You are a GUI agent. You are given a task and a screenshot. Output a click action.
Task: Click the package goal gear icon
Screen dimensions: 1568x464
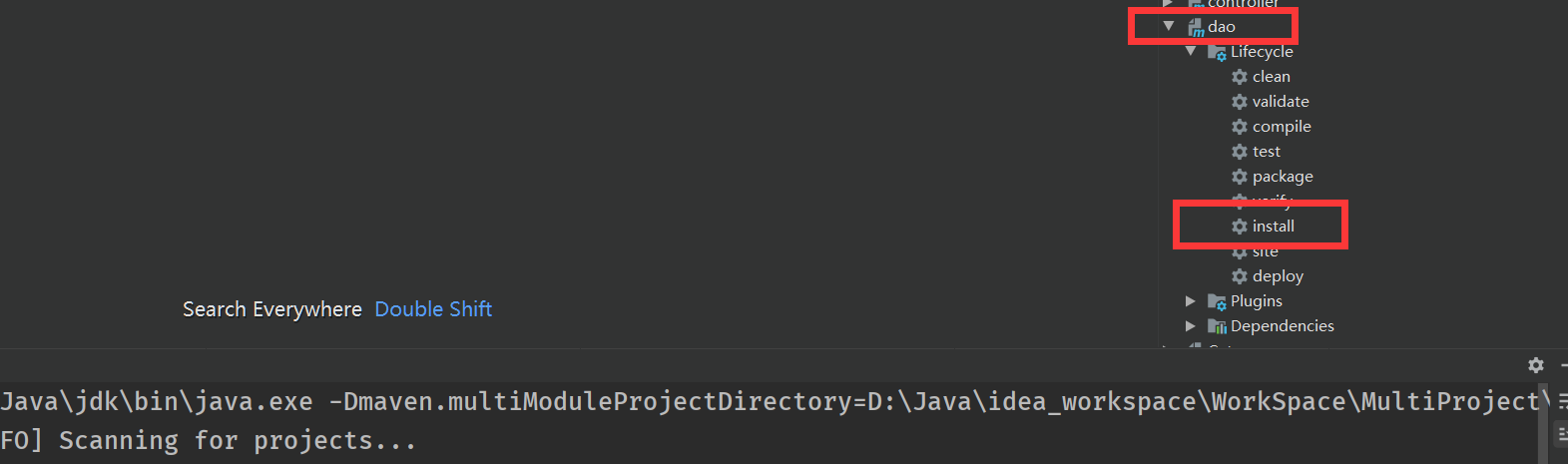coord(1240,177)
